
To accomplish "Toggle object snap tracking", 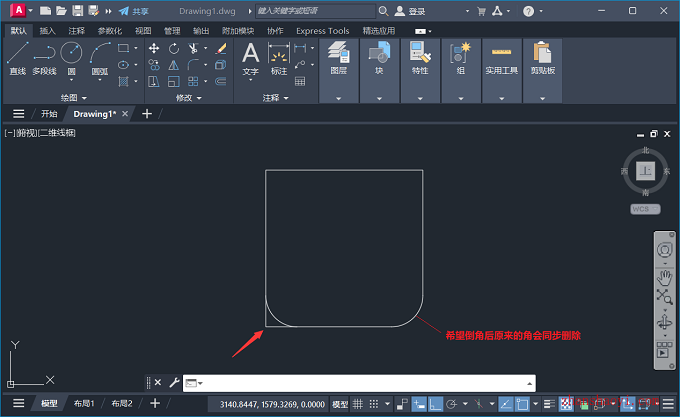I will (505, 404).
